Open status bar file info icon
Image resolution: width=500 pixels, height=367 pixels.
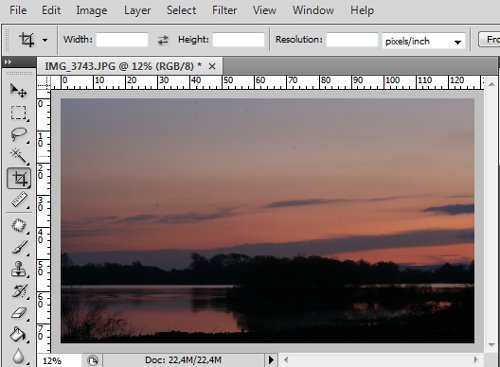click(93, 360)
